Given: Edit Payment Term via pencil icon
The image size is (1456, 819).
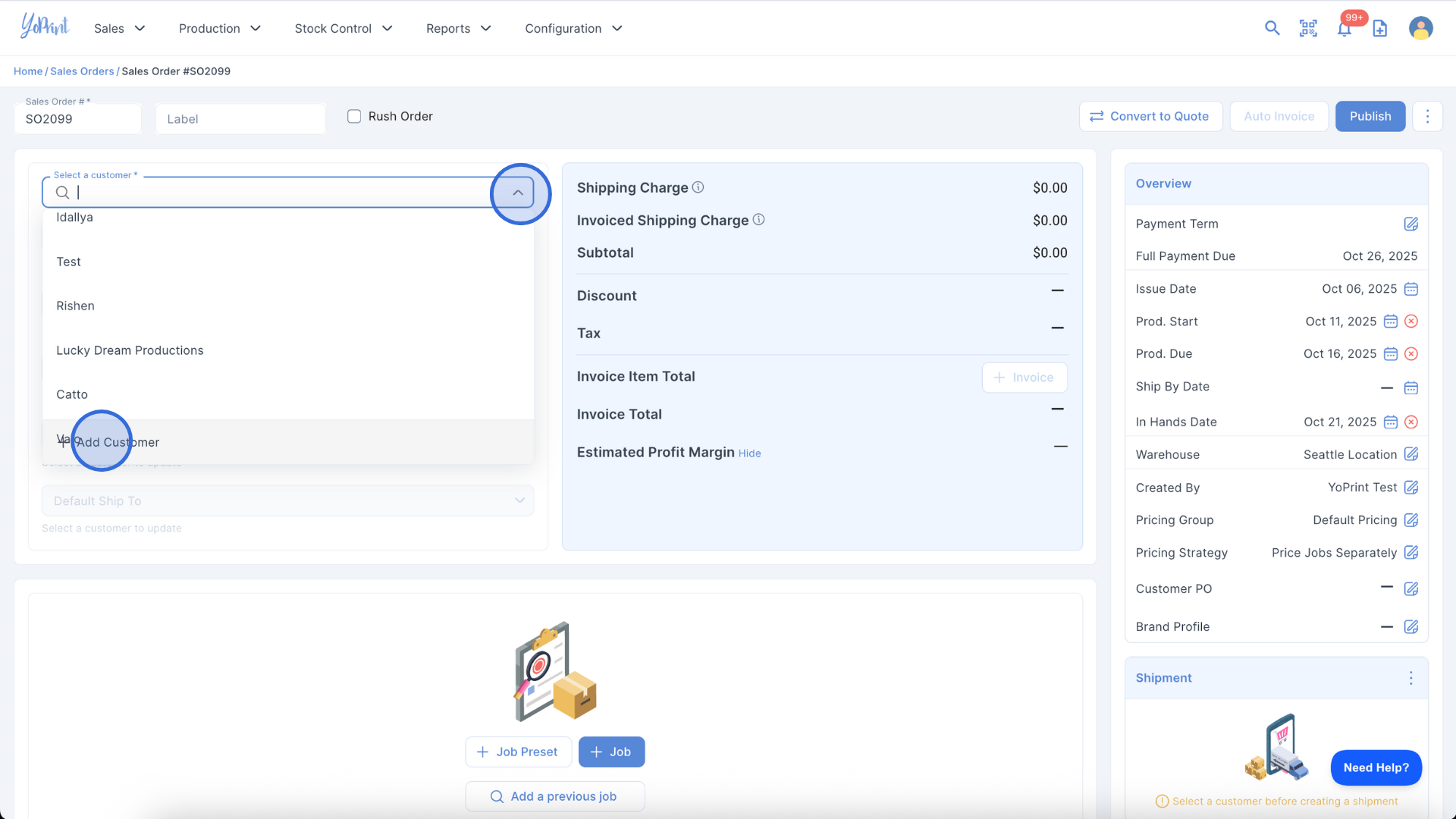Looking at the screenshot, I should (x=1410, y=224).
